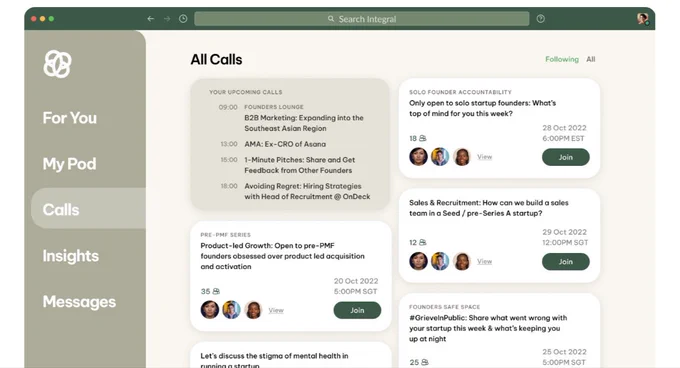This screenshot has height=368, width=680.
Task: Click the back arrow in the top bar
Action: pos(150,19)
